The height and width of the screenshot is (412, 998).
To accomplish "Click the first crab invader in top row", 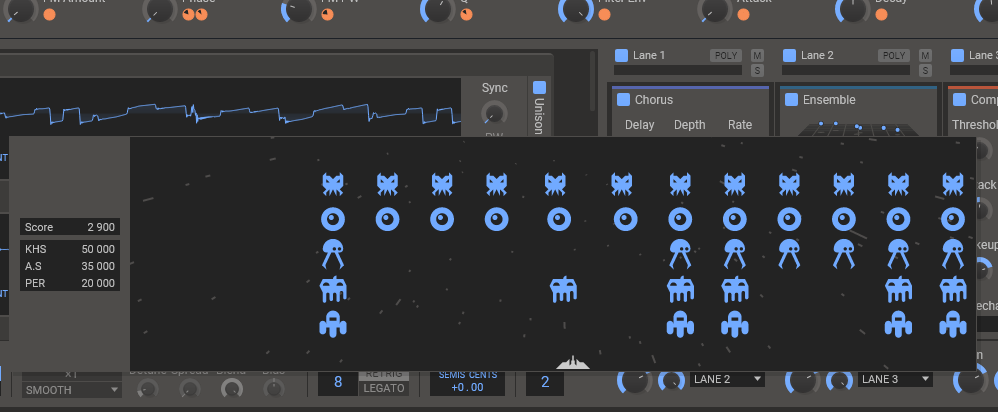I will [x=333, y=184].
